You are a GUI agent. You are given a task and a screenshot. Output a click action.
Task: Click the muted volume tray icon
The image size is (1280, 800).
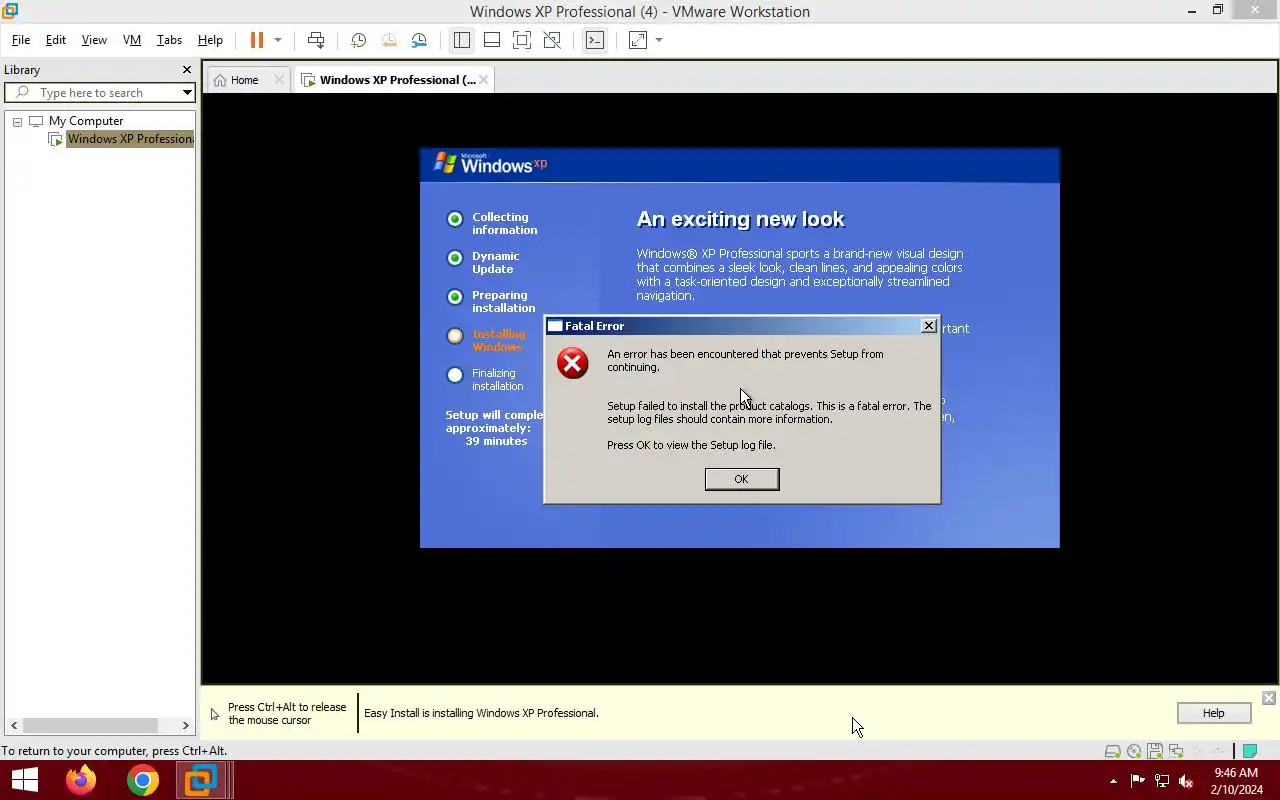coord(1186,781)
